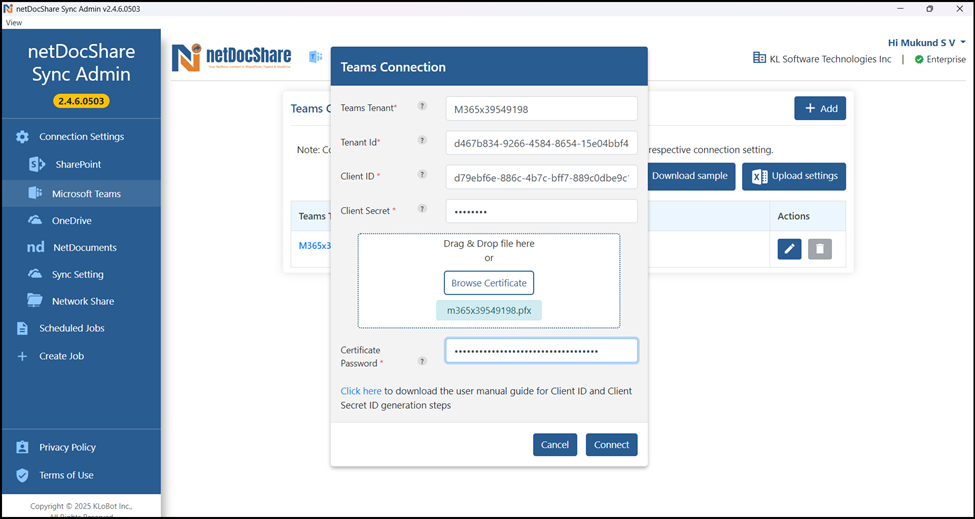Click the SharePoint icon in sidebar
This screenshot has width=975, height=519.
coord(37,165)
